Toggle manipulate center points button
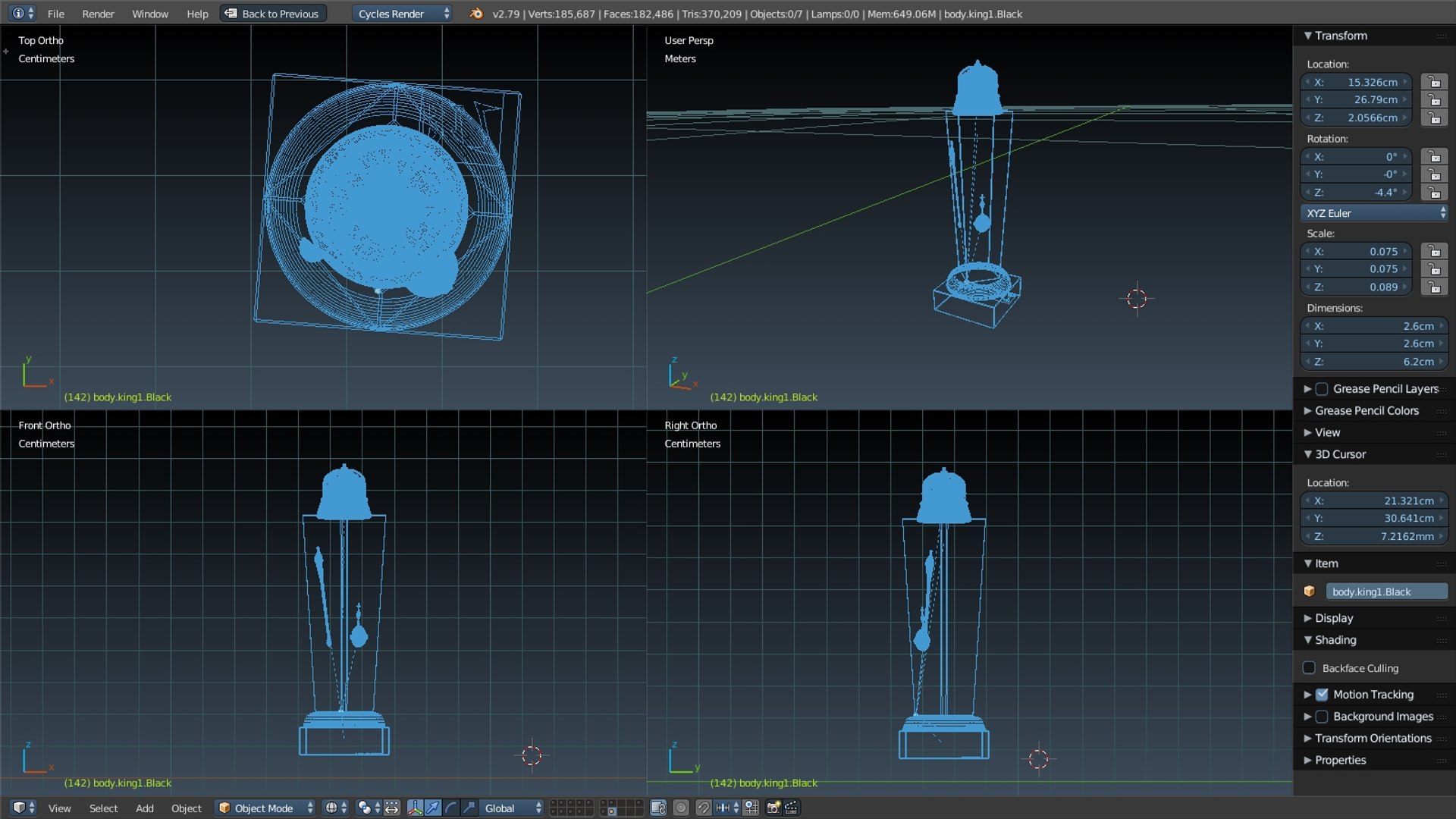 click(x=391, y=808)
